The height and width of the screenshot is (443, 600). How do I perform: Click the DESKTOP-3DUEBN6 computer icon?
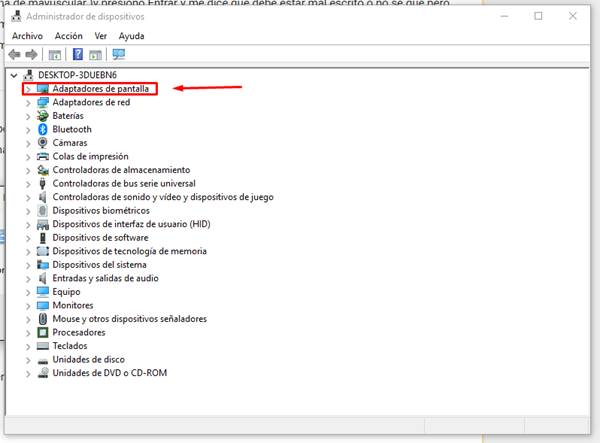coord(28,75)
